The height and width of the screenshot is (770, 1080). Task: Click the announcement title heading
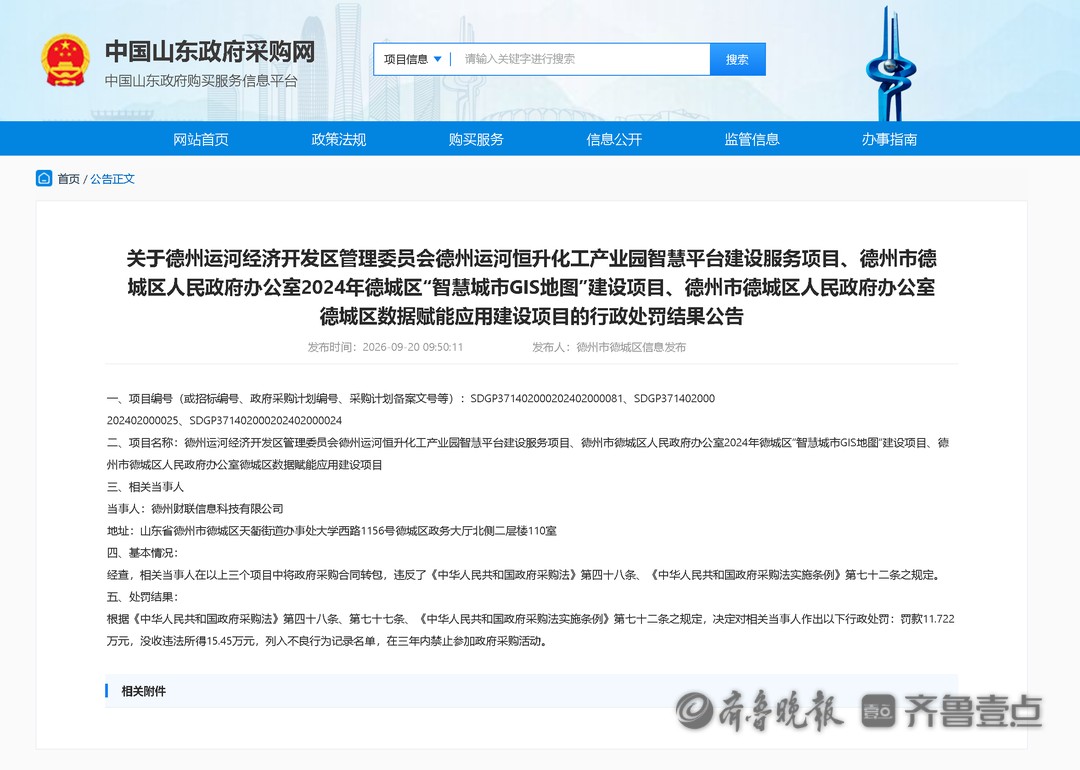531,287
